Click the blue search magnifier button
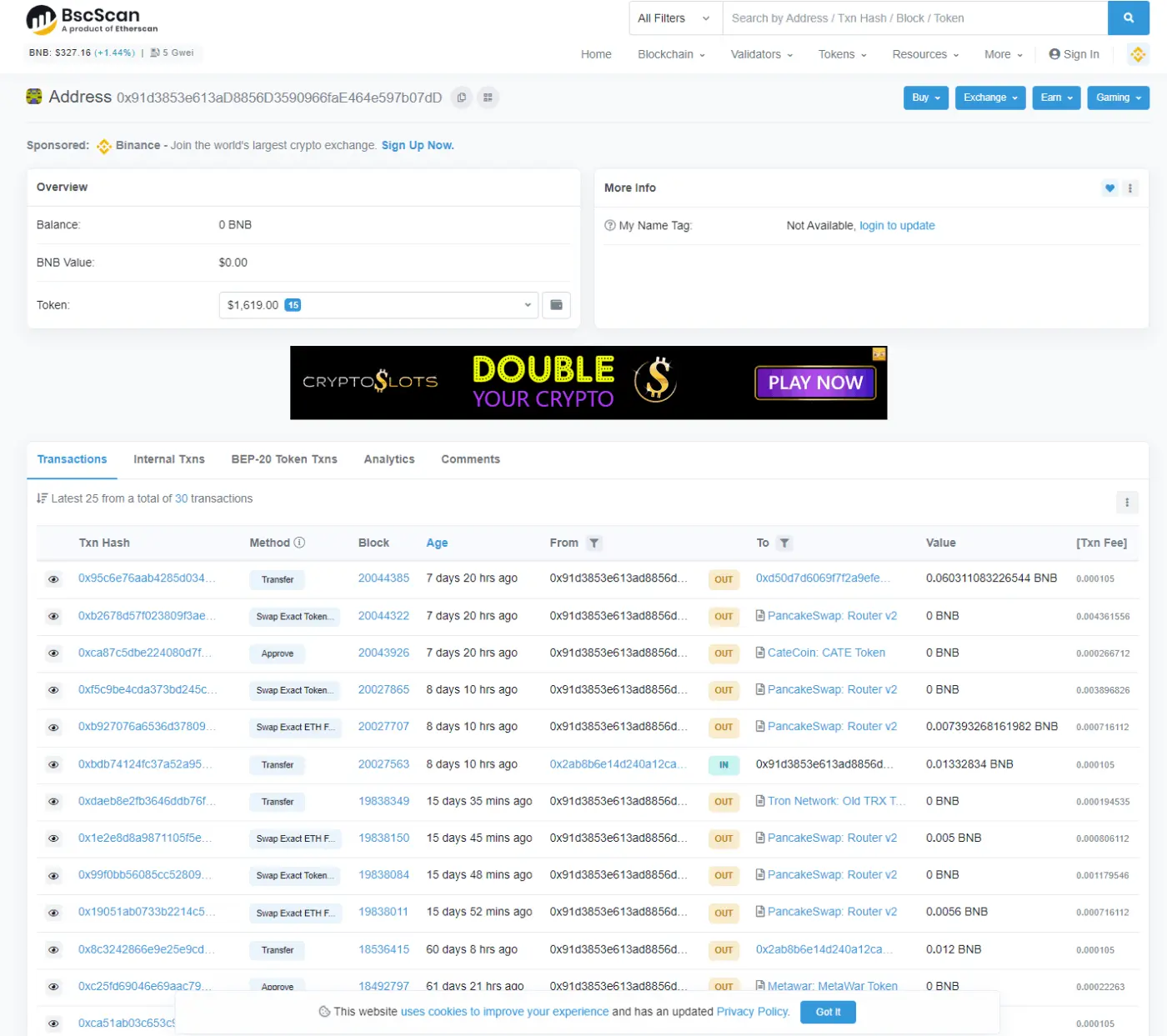Image resolution: width=1167 pixels, height=1036 pixels. click(1128, 18)
